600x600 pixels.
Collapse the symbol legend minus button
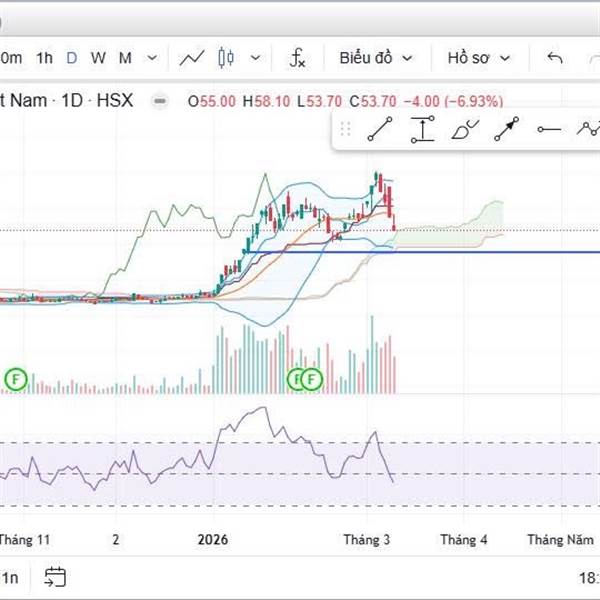(160, 101)
